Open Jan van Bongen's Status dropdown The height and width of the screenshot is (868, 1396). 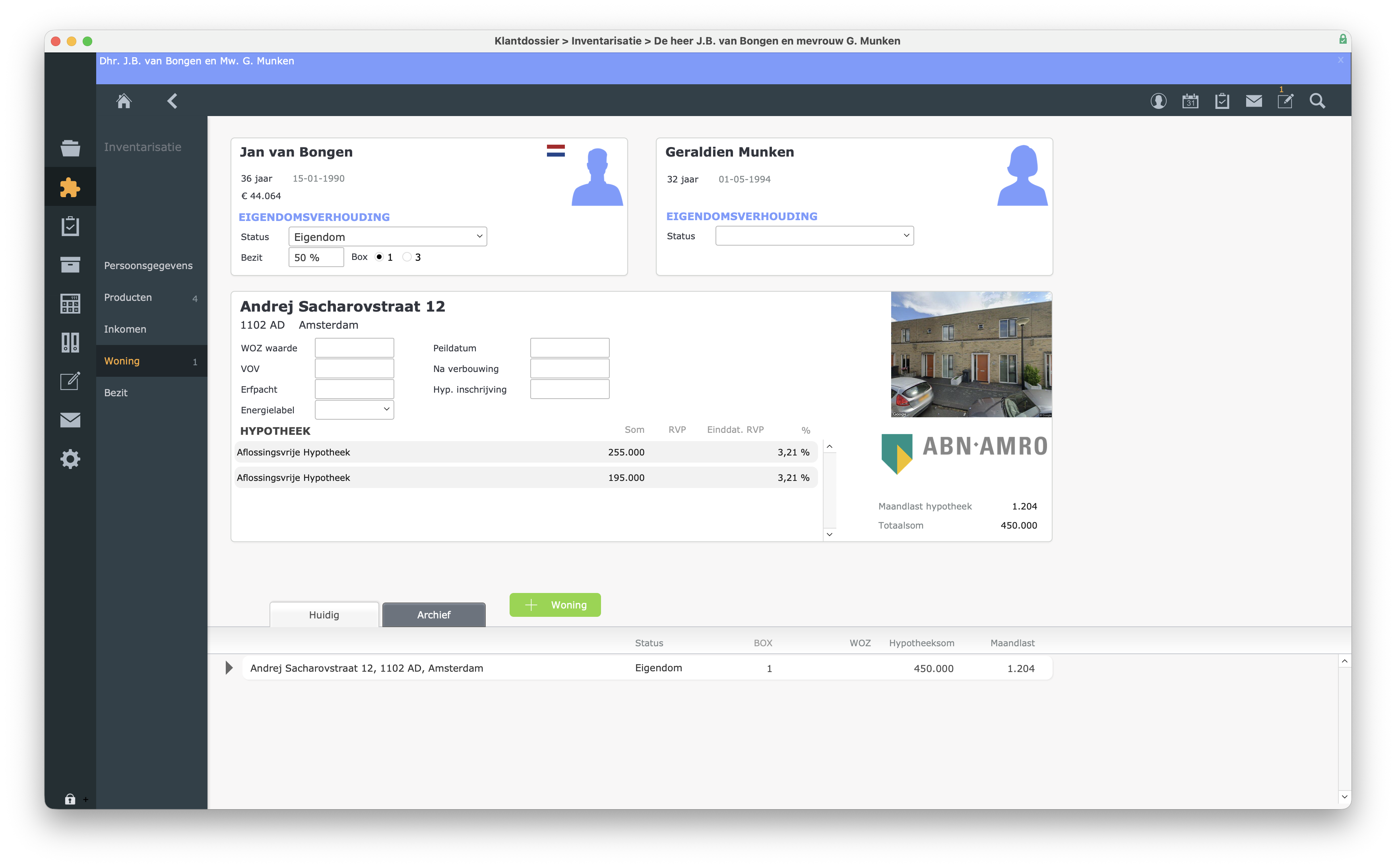pyautogui.click(x=388, y=236)
